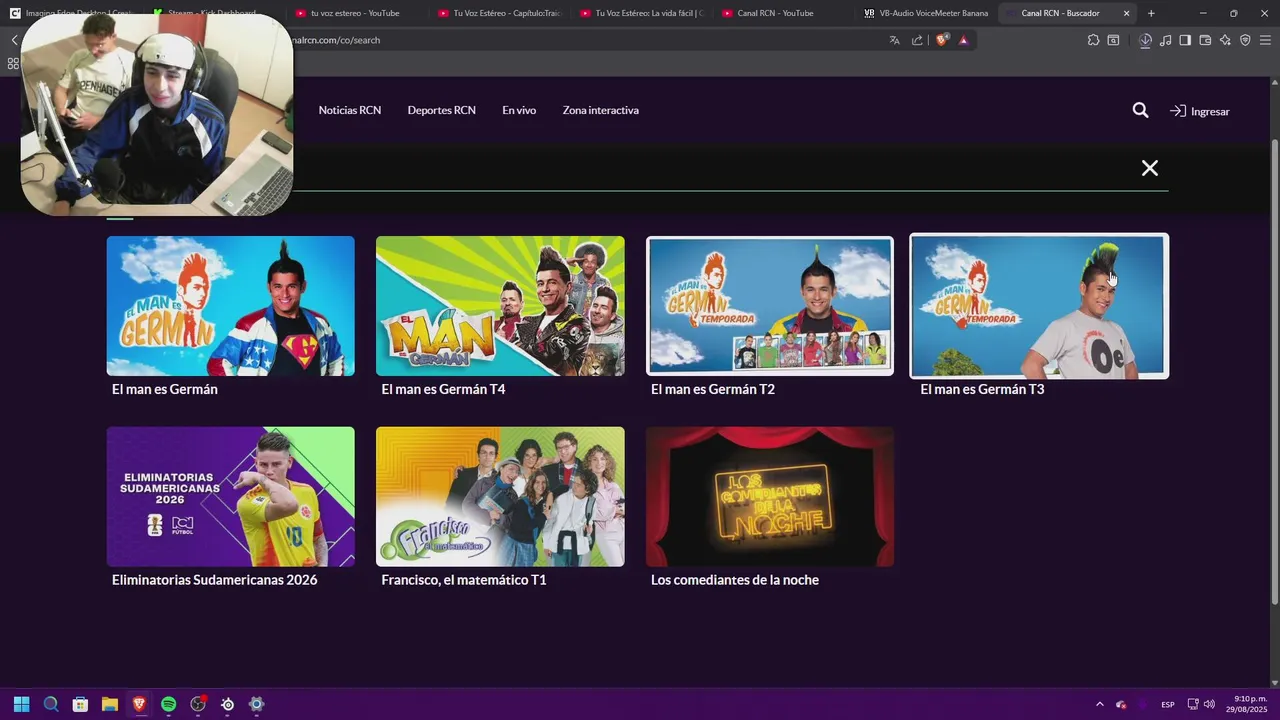Screen dimensions: 1280x720
Task: Click the tab search toolbar icon
Action: [x=1113, y=40]
